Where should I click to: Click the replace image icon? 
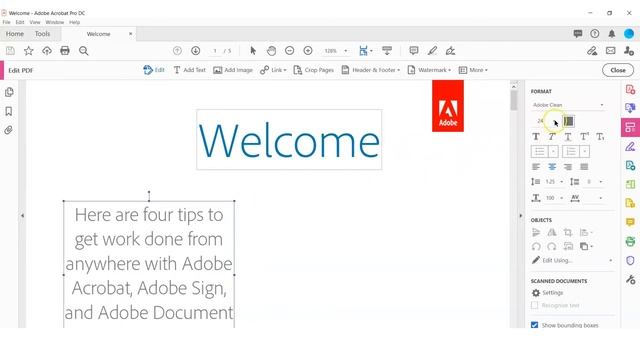pyautogui.click(x=568, y=246)
